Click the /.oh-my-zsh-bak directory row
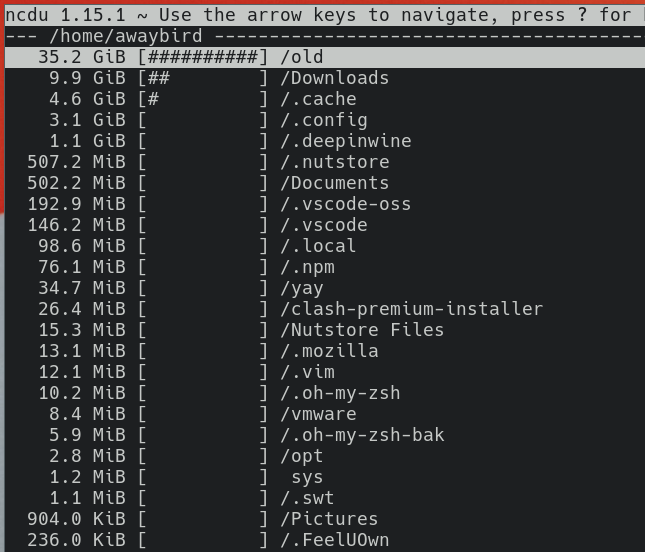The width and height of the screenshot is (645, 552). point(325,434)
